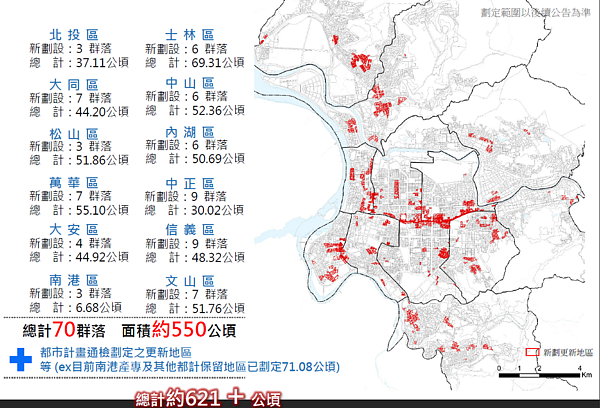Click the 內湖區 district heading

(x=190, y=132)
